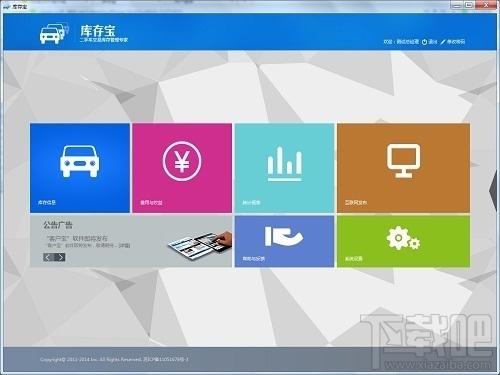The width and height of the screenshot is (500, 375).
Task: Click the 公告广告 announcement heading
Action: tap(57, 225)
